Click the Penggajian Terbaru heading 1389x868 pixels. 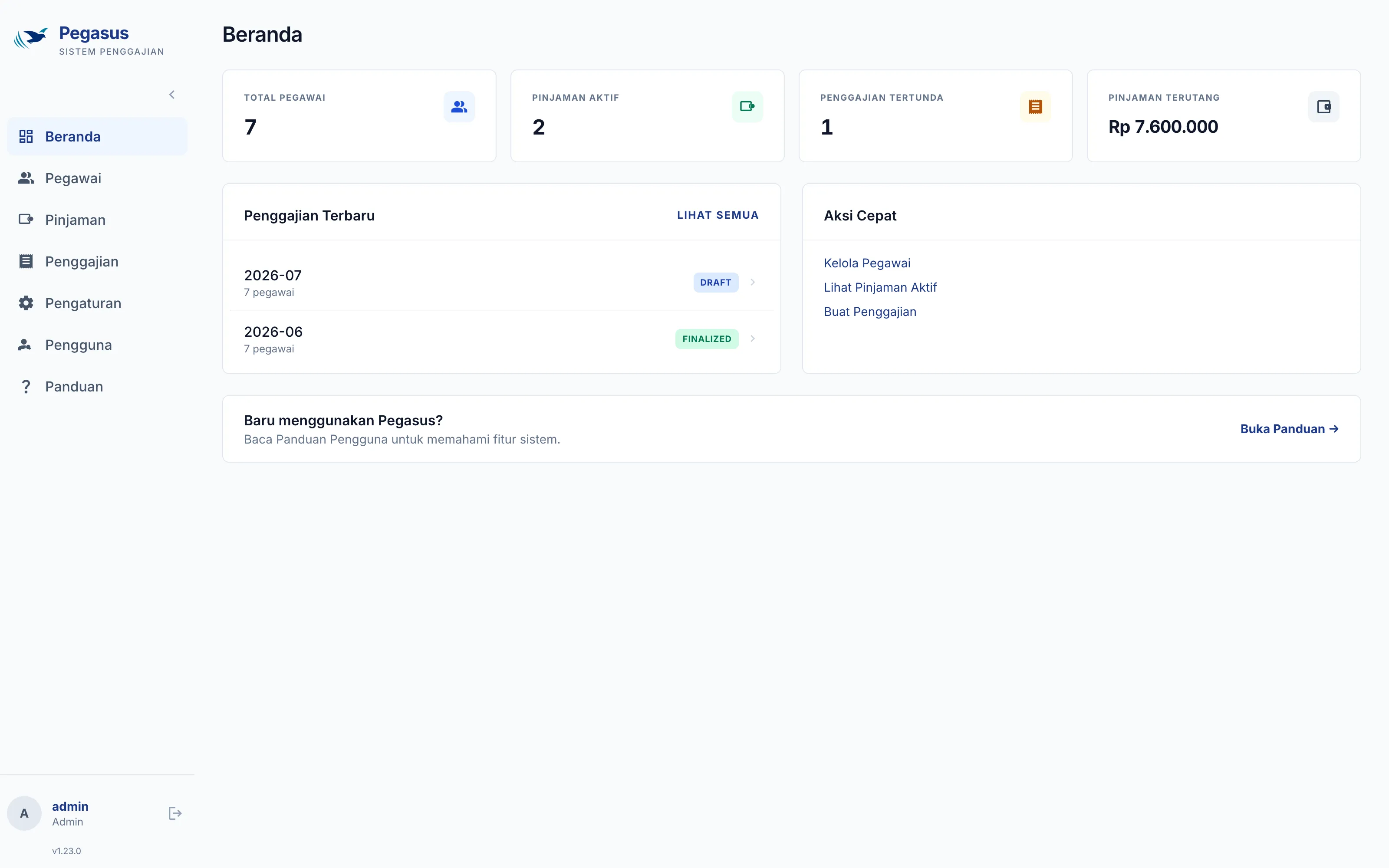tap(309, 215)
